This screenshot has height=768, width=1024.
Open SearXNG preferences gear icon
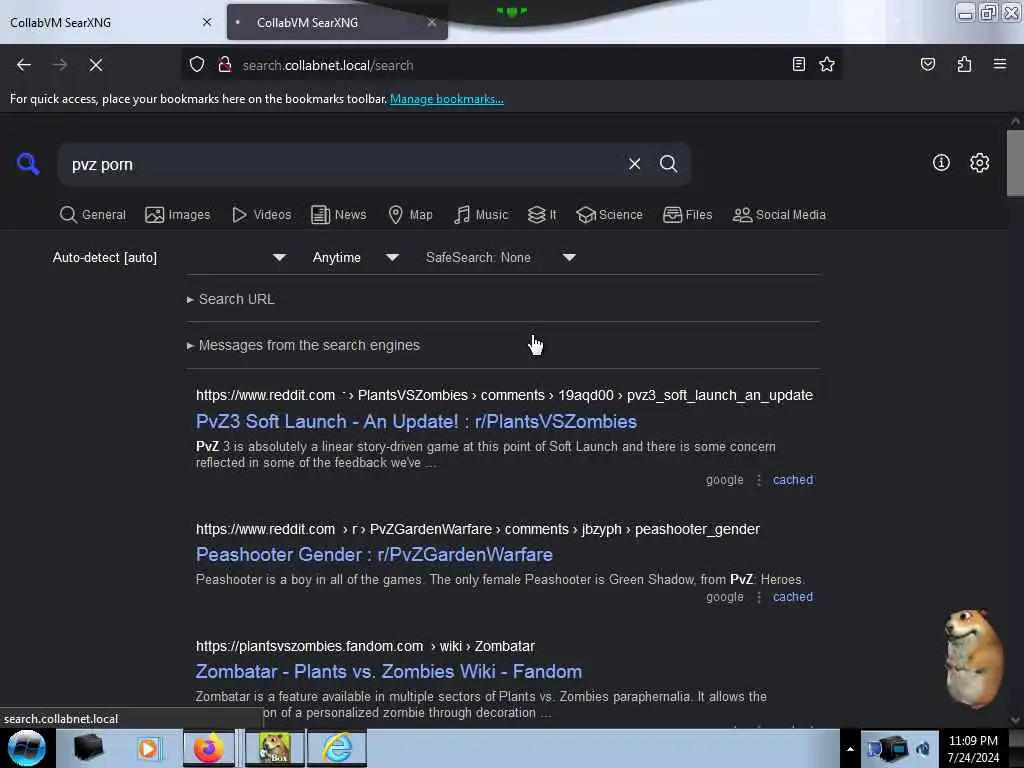point(979,163)
